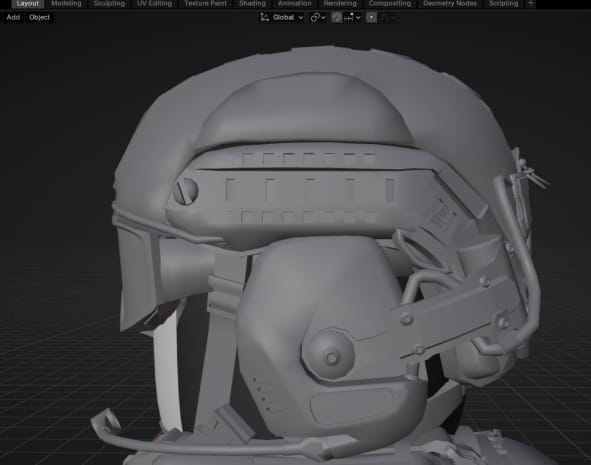
Task: Toggle the snap magnet button
Action: [337, 17]
